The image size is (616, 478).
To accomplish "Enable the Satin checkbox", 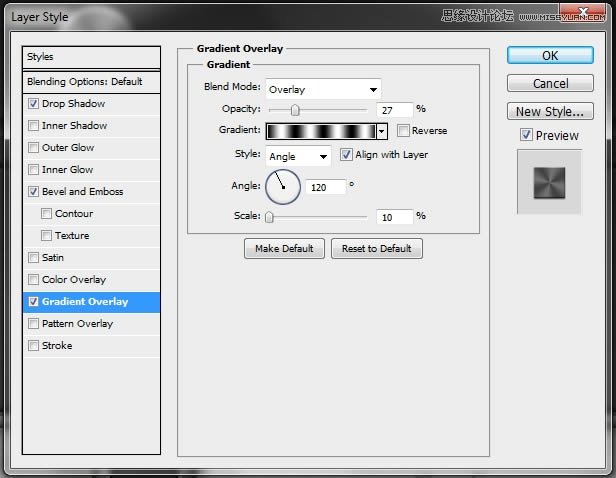I will tap(33, 258).
